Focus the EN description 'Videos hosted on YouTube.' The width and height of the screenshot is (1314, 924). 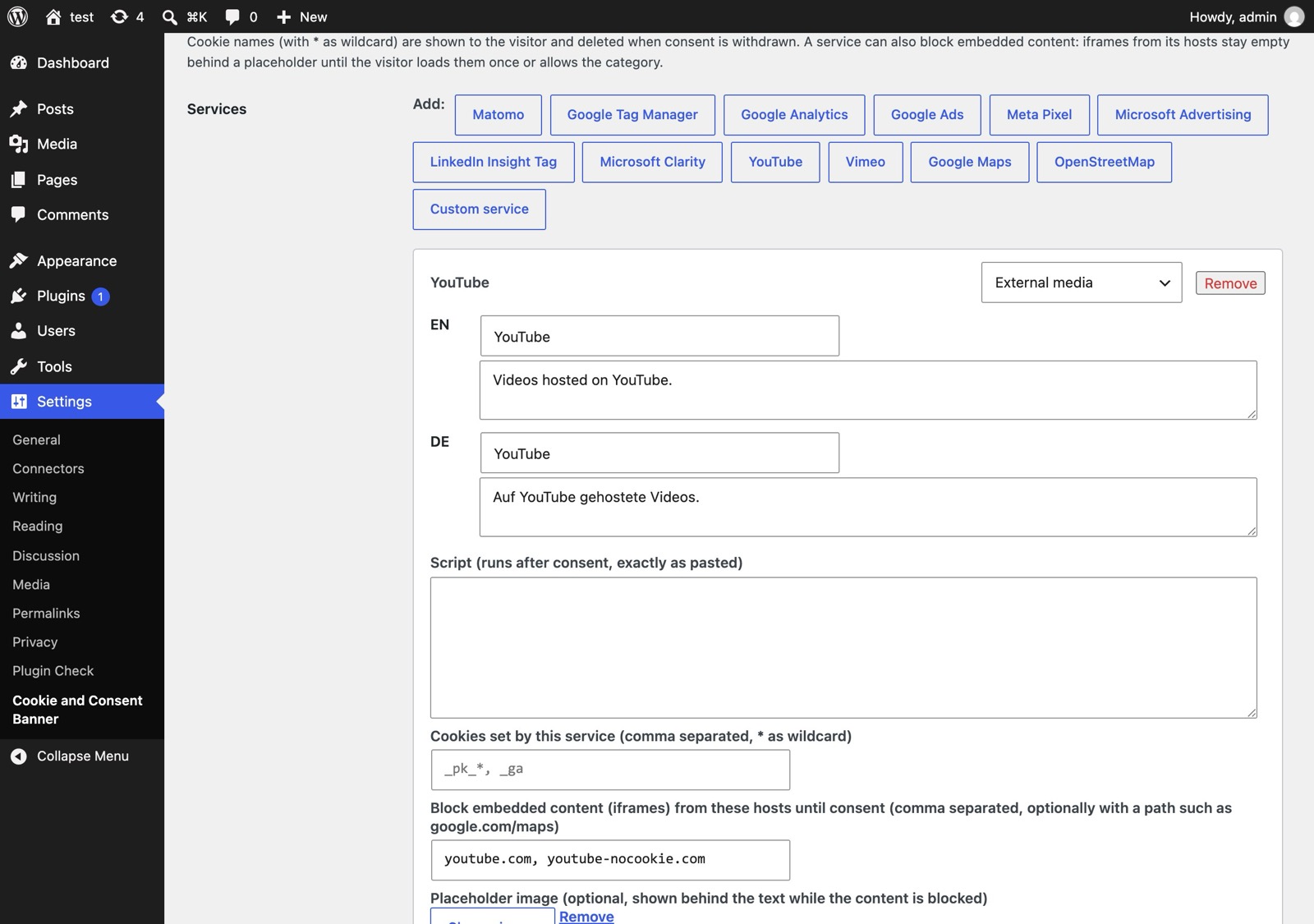[x=868, y=390]
